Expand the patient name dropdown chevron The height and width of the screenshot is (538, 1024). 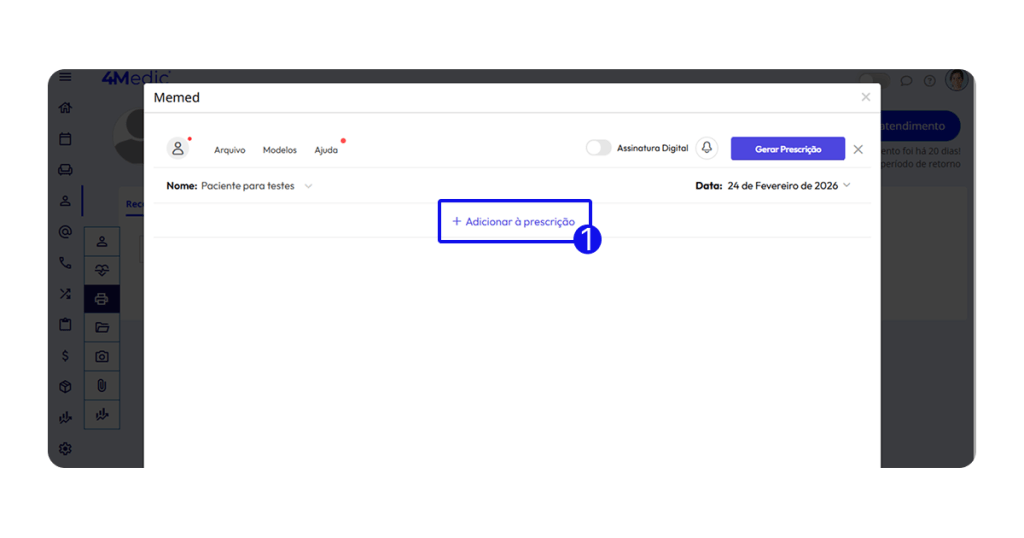click(308, 186)
